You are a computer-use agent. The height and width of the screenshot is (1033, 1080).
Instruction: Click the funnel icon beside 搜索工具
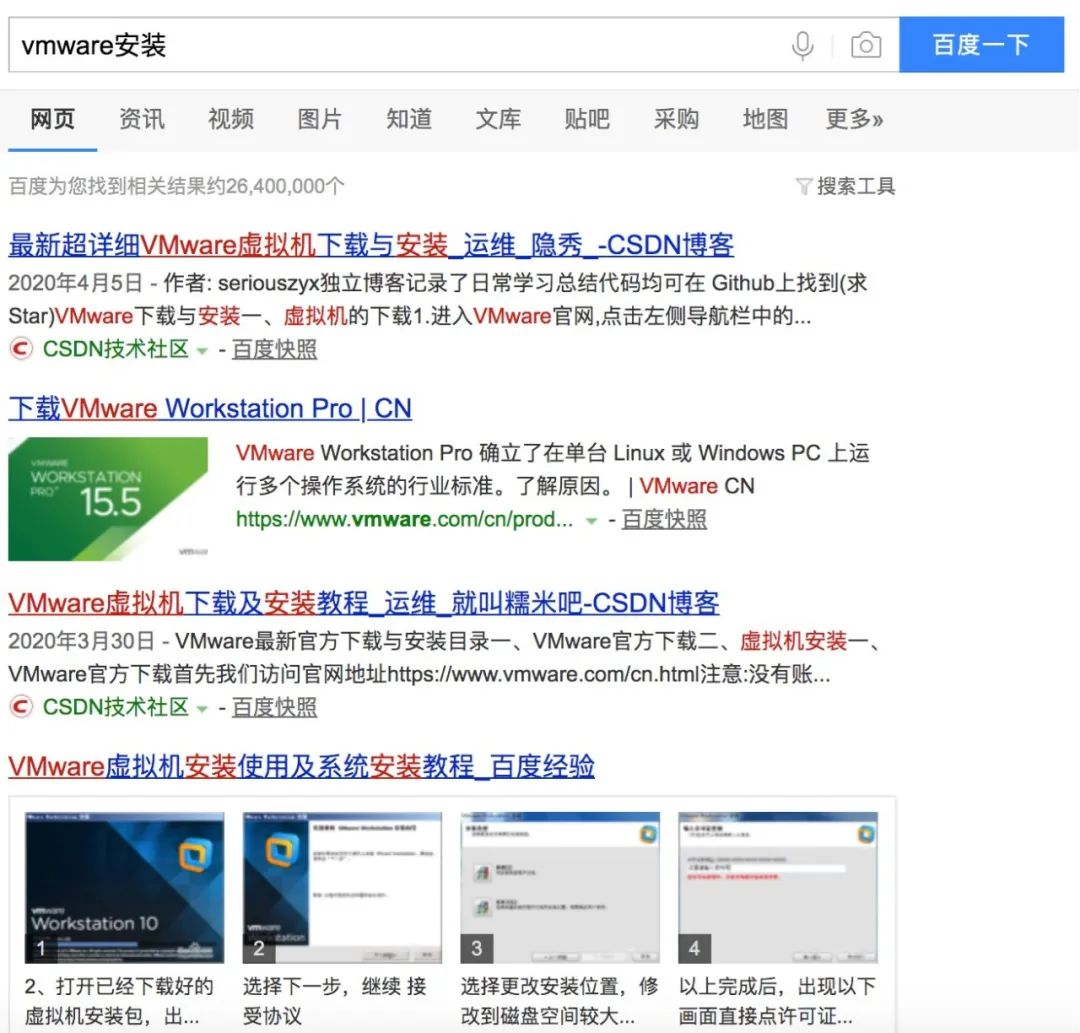pos(804,187)
